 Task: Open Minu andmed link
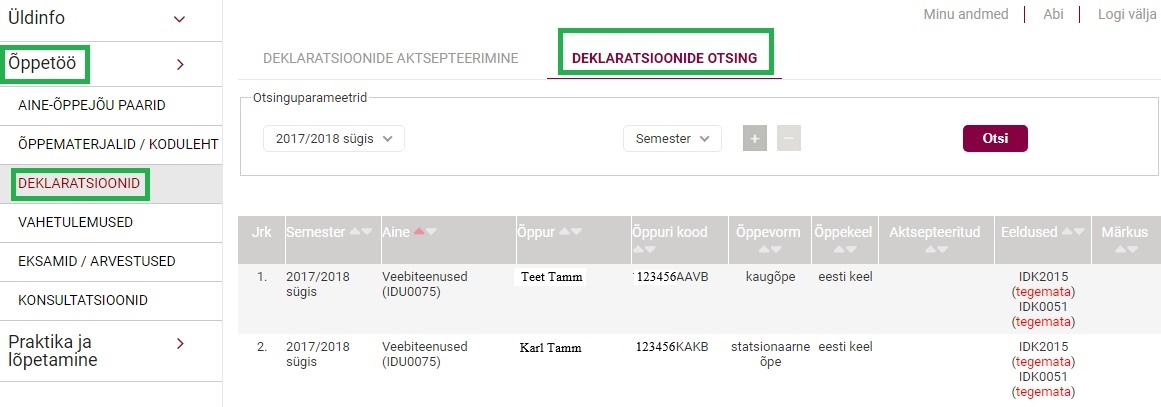[966, 14]
